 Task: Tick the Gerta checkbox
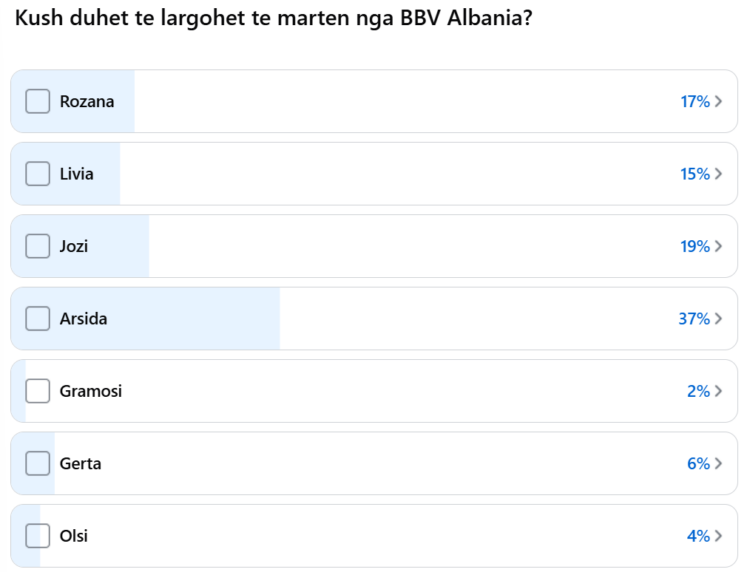38,463
